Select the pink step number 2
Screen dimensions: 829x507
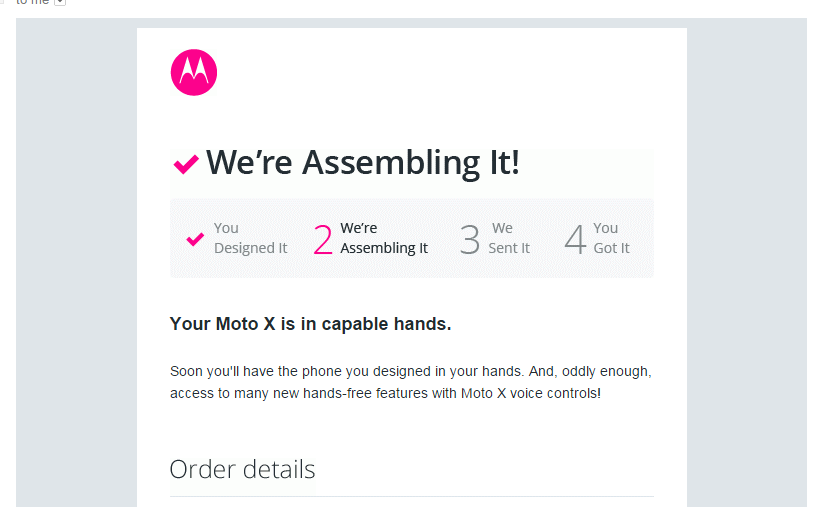tap(322, 240)
